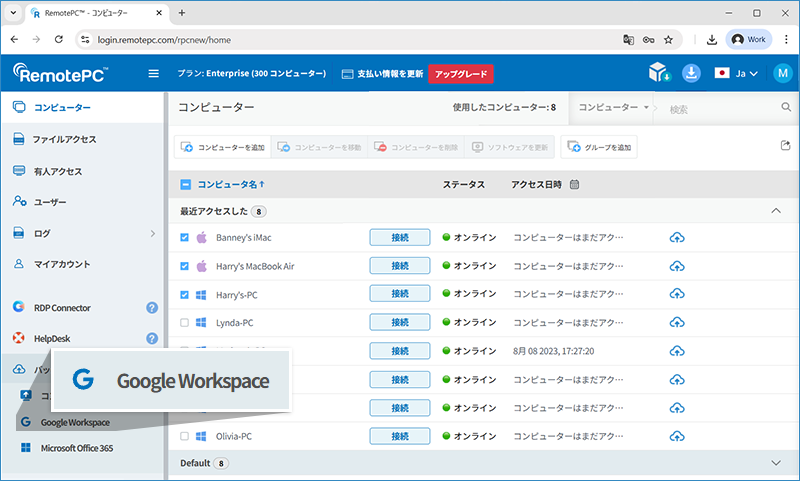Click the export list icon
The height and width of the screenshot is (481, 800).
coord(785,146)
